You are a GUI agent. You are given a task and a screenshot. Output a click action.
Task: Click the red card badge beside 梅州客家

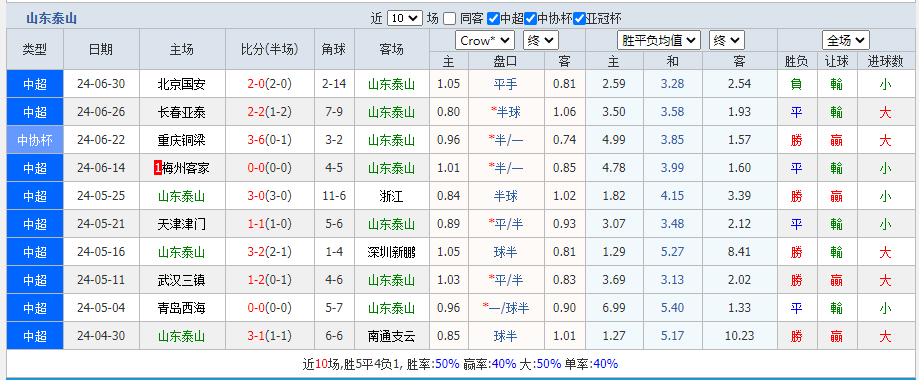(x=157, y=168)
